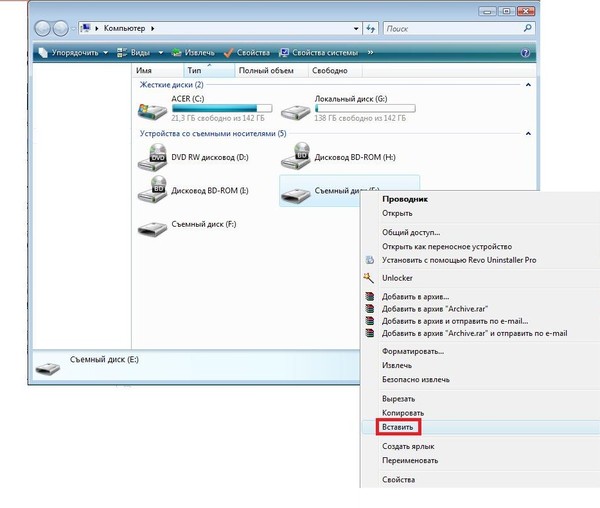Select the highlighted Съемный диск (E:) icon
This screenshot has width=600, height=508.
point(295,195)
